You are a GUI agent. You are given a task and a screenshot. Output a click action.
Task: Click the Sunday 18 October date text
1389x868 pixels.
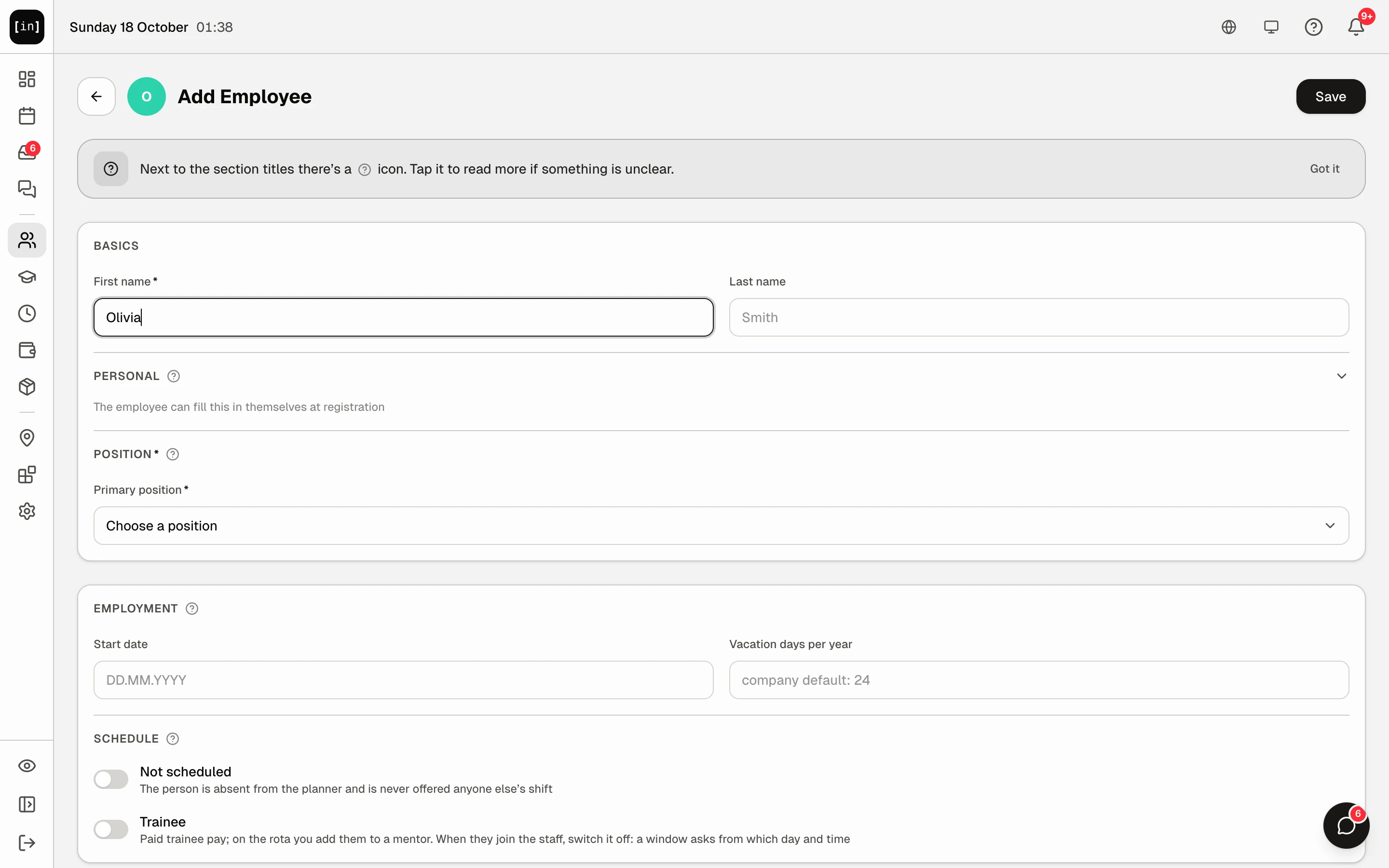(x=129, y=27)
